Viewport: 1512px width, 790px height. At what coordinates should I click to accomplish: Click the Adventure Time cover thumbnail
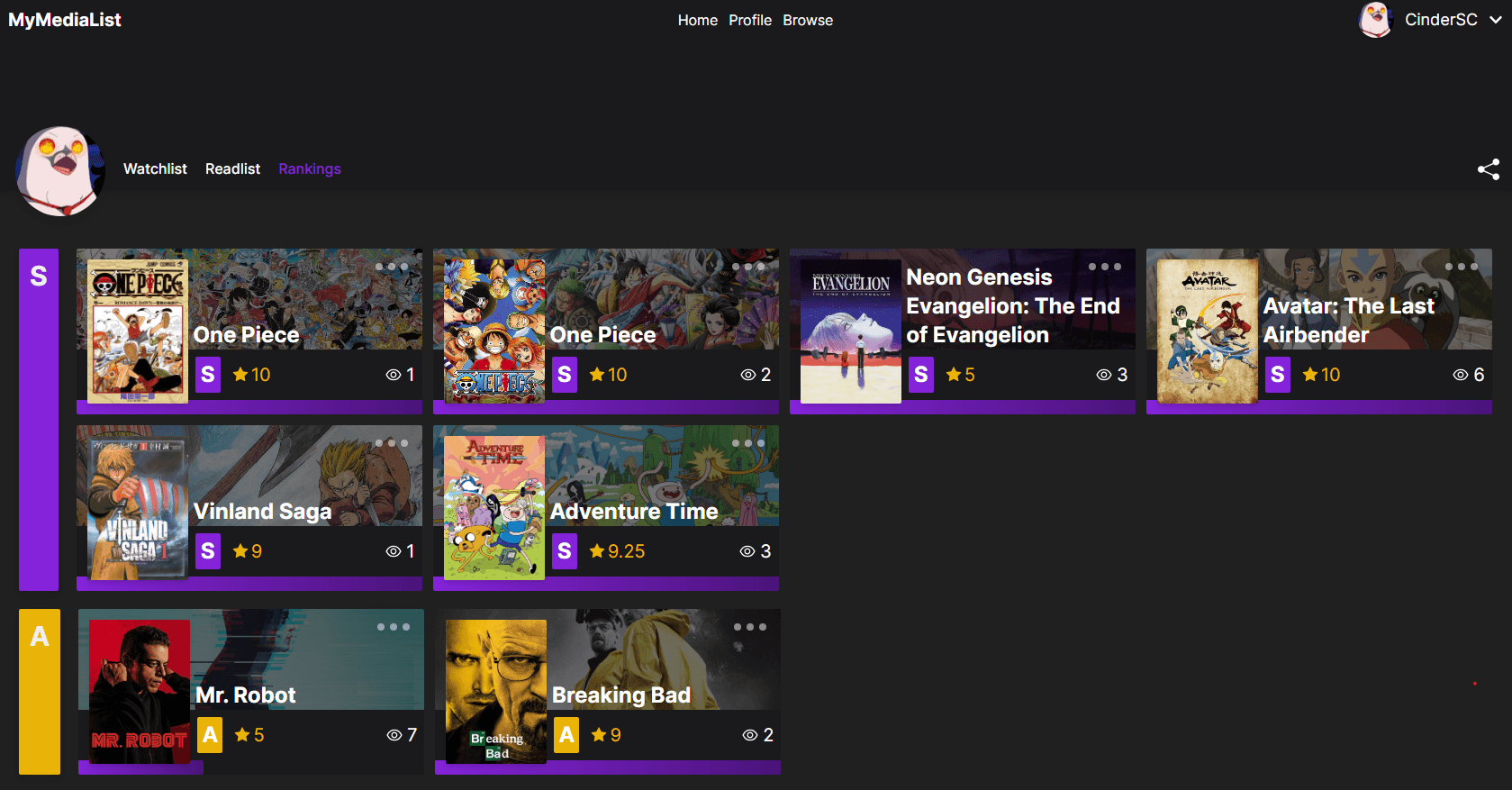click(494, 508)
